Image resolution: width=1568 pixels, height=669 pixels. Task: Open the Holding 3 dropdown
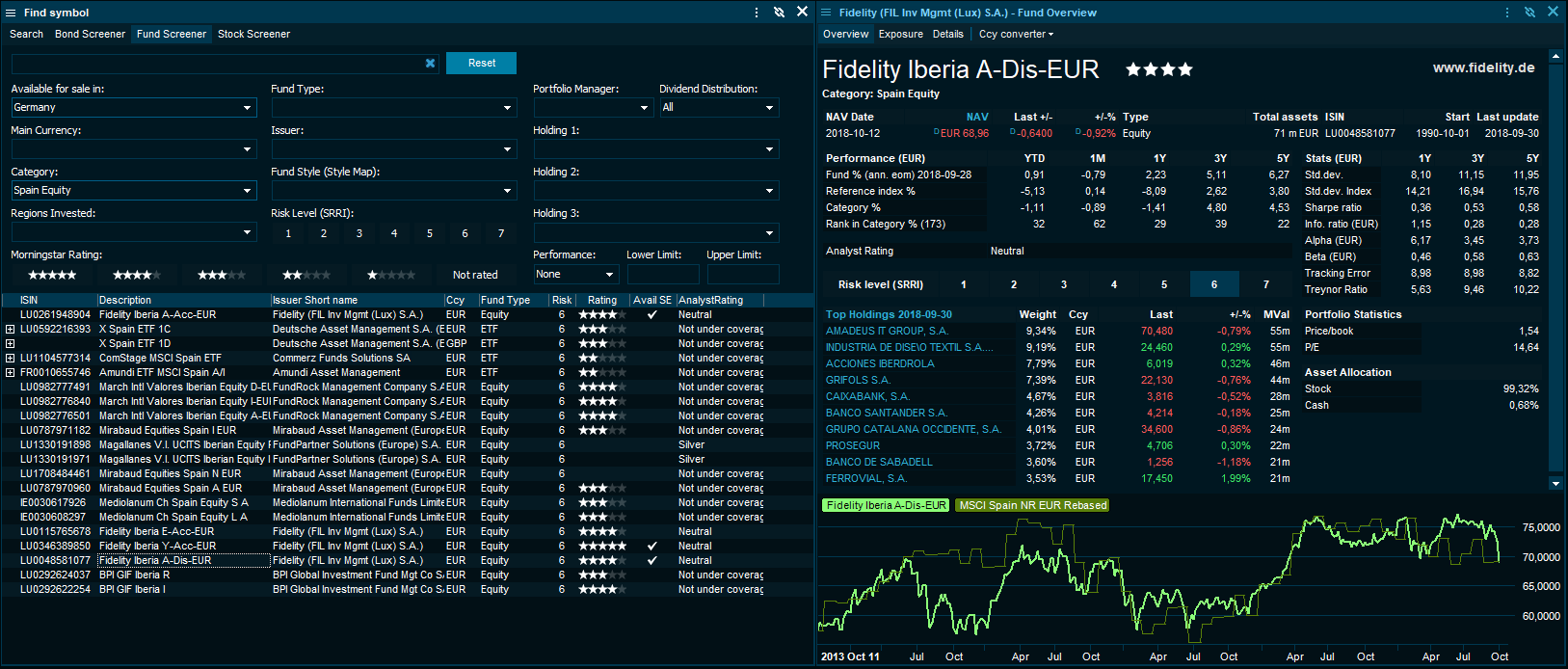[656, 232]
